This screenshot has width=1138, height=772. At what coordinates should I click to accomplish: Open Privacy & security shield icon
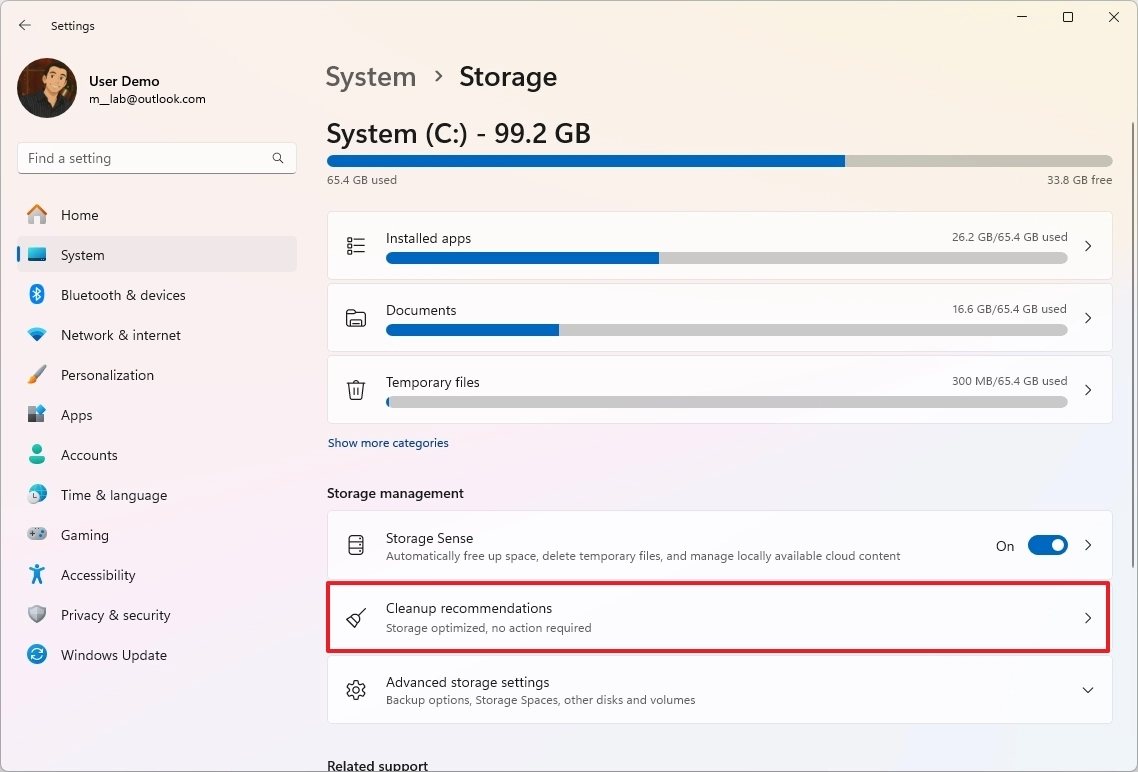click(x=37, y=615)
